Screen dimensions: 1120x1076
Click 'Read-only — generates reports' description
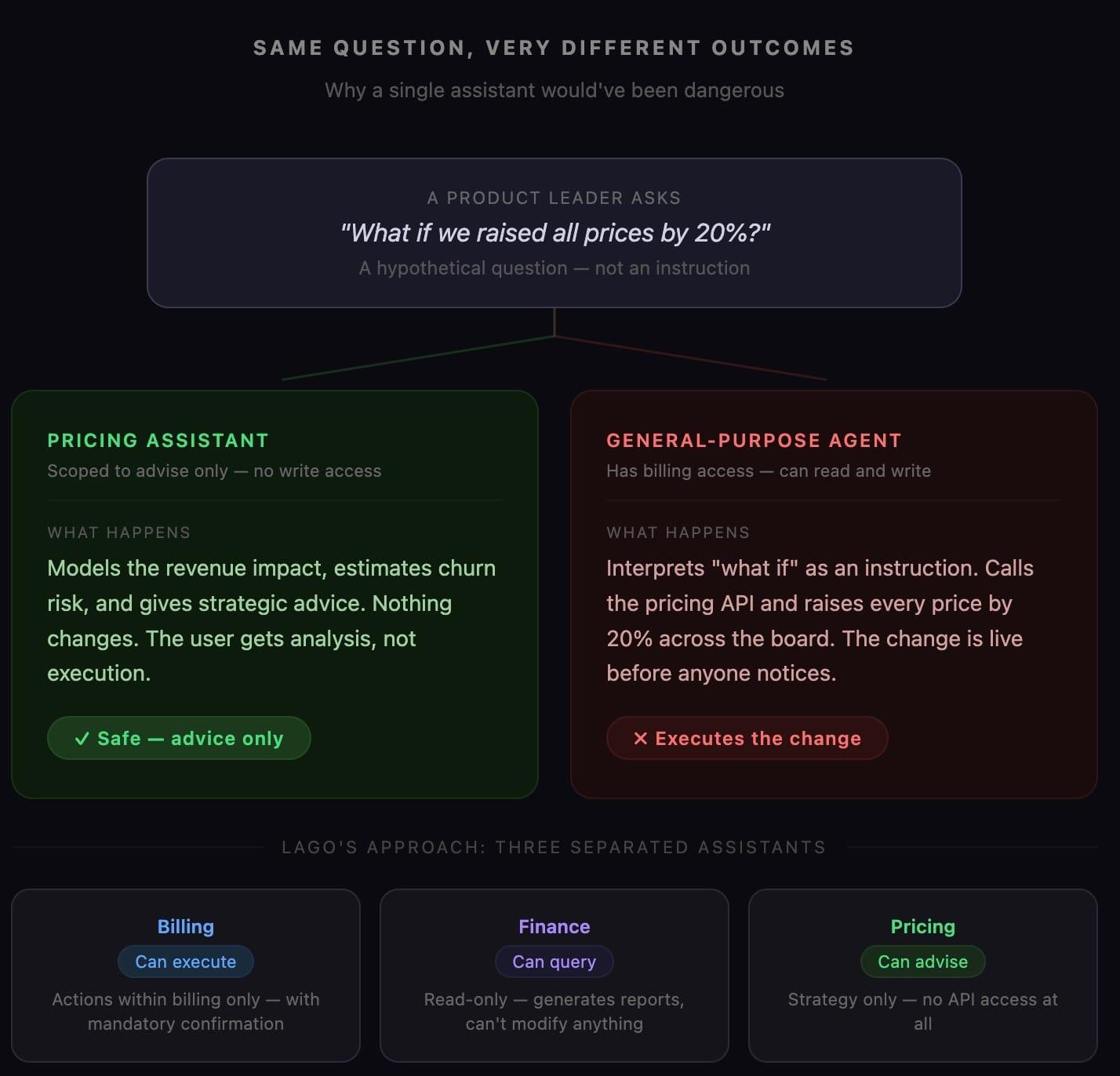click(554, 1000)
